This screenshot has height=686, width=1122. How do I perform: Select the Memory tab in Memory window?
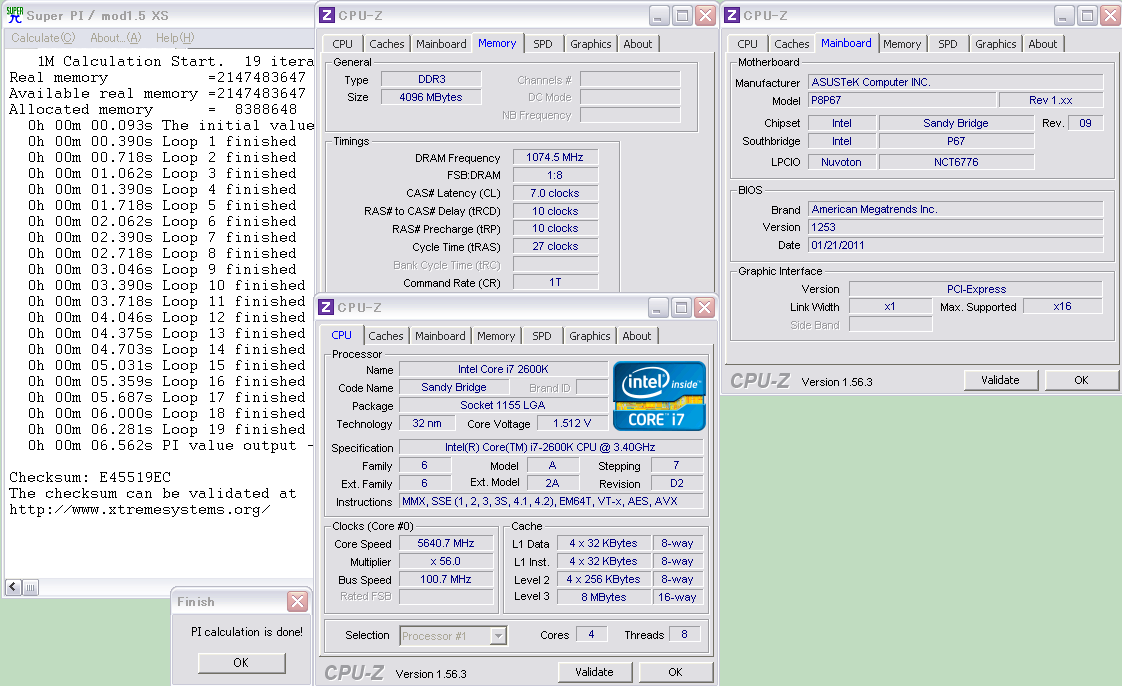click(x=497, y=43)
